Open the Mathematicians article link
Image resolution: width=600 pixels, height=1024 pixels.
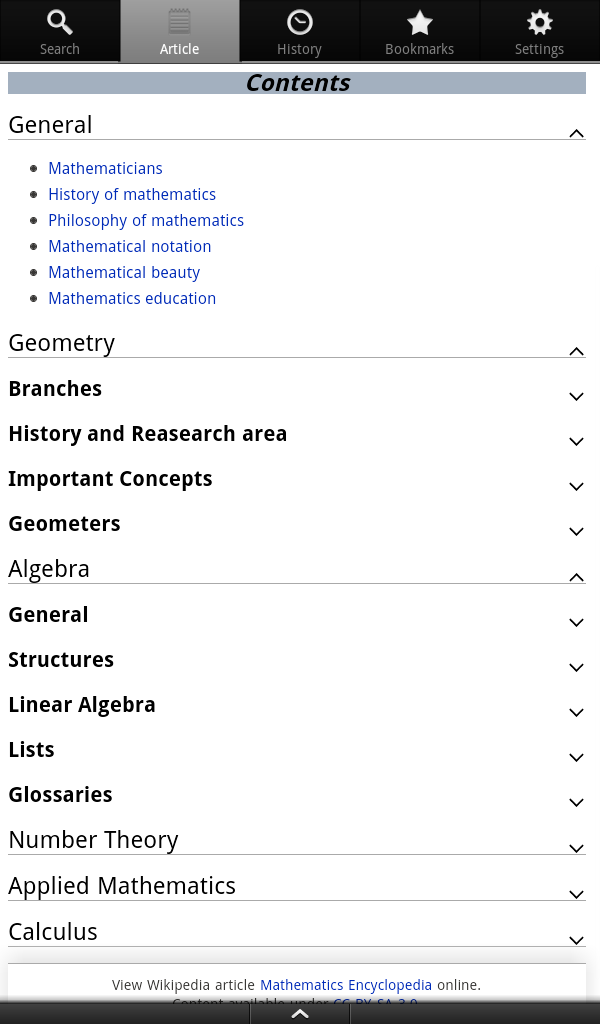(105, 168)
